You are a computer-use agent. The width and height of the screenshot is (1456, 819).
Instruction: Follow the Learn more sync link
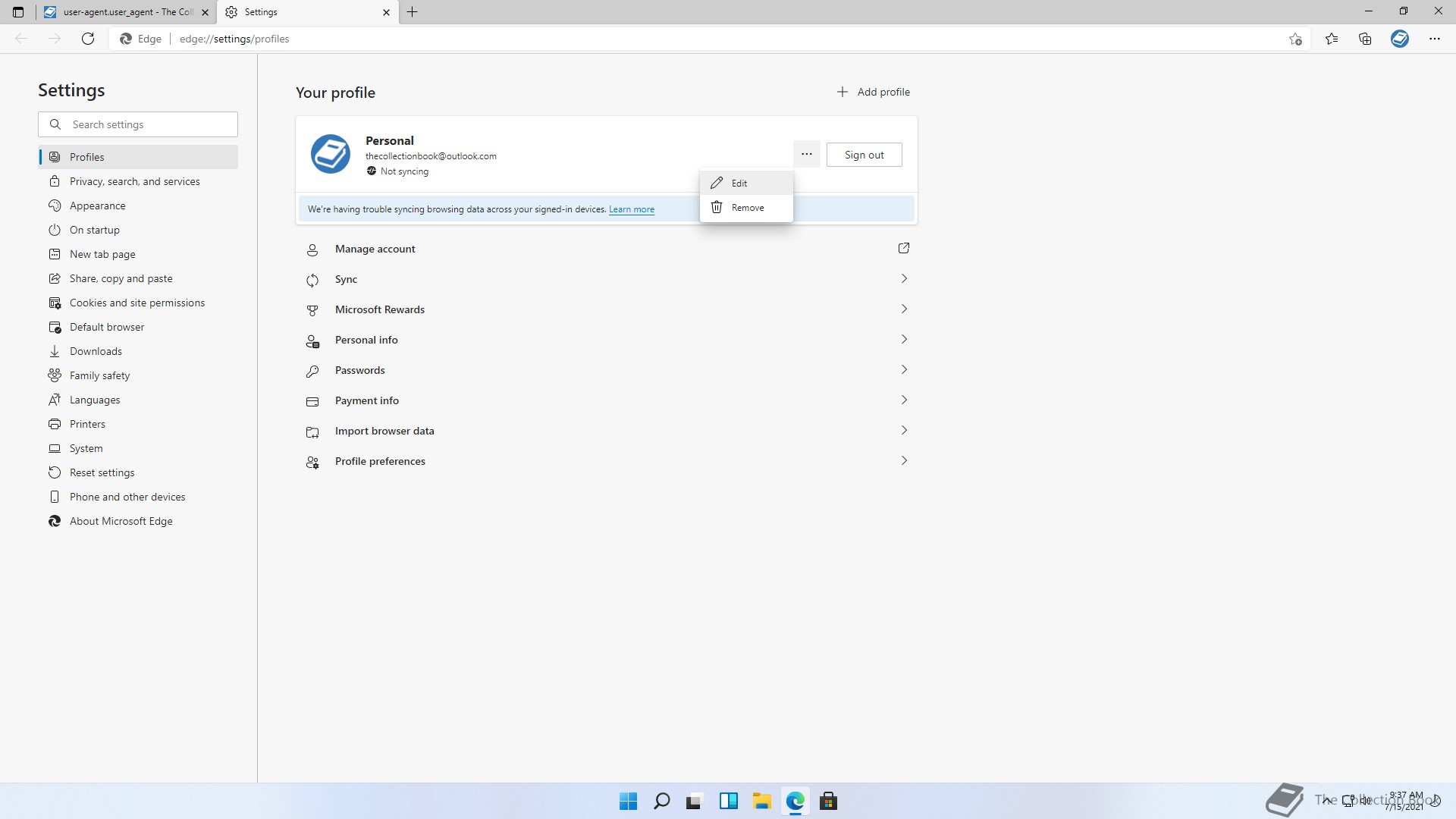point(631,209)
